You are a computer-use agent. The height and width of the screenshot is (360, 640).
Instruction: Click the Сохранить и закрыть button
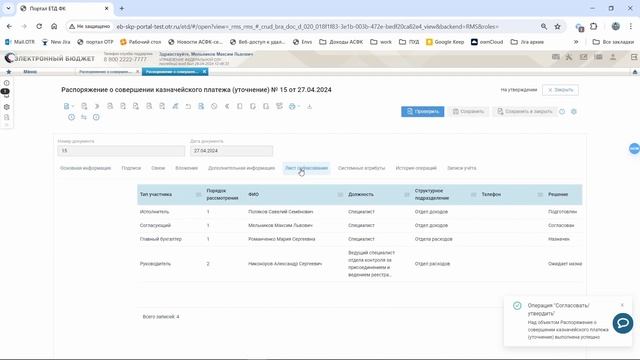[524, 111]
